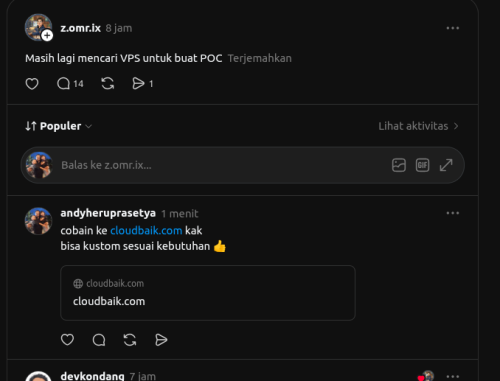Repost andyheruprasetya's reply
Viewport: 500px width, 381px height.
coord(130,340)
